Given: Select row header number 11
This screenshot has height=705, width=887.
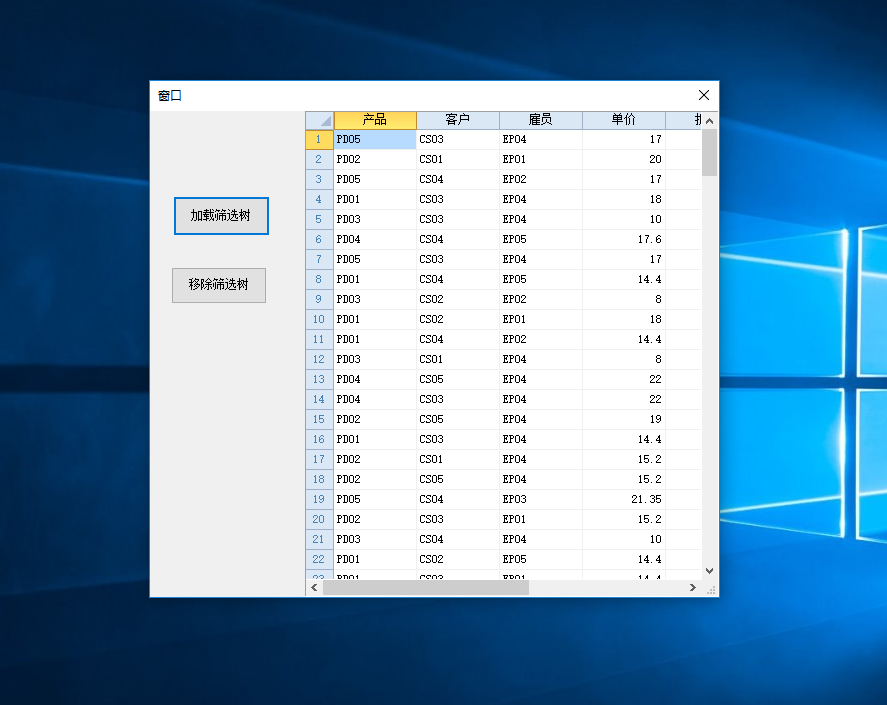Looking at the screenshot, I should click(x=320, y=339).
